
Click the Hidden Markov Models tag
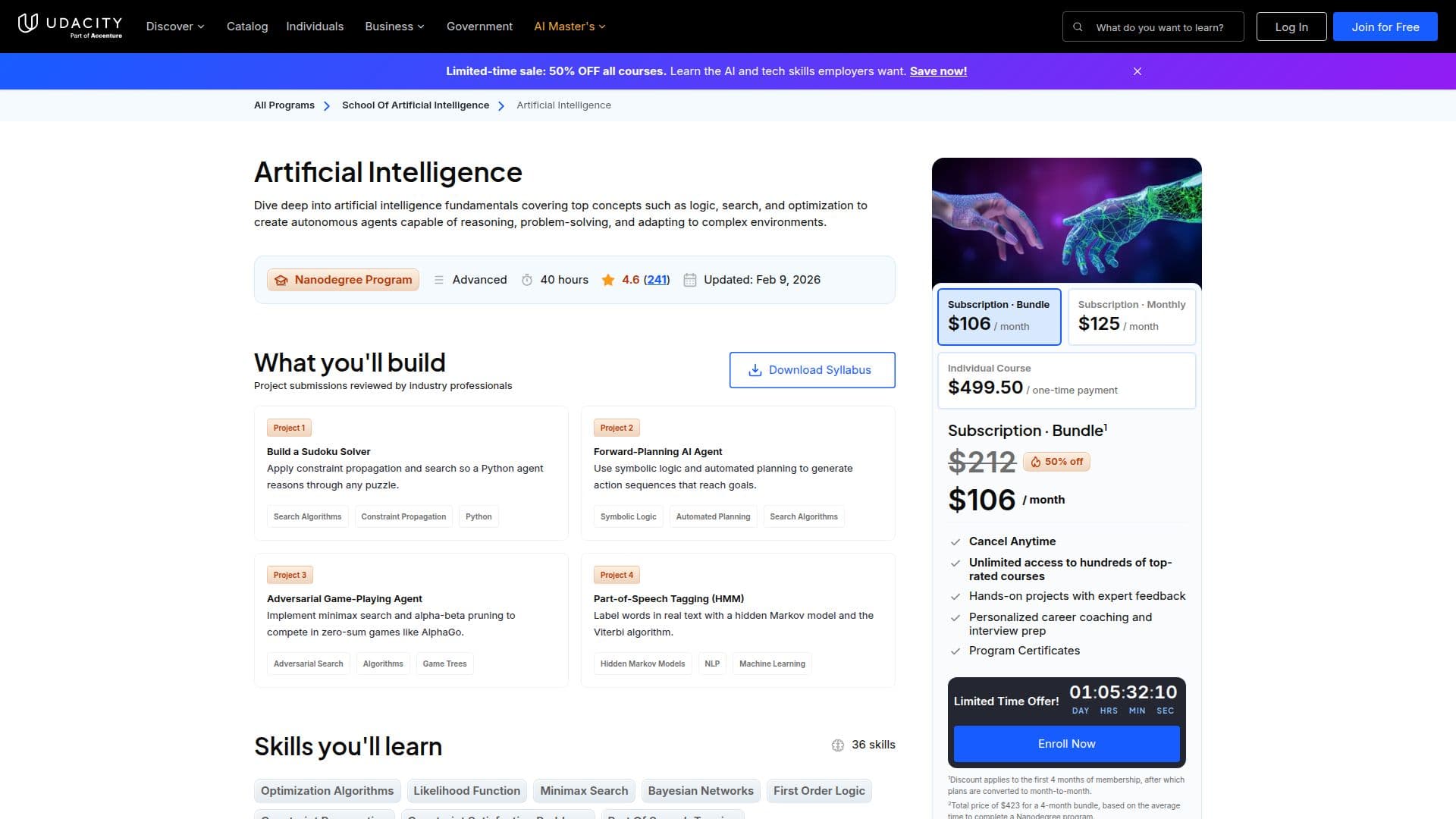tap(642, 664)
